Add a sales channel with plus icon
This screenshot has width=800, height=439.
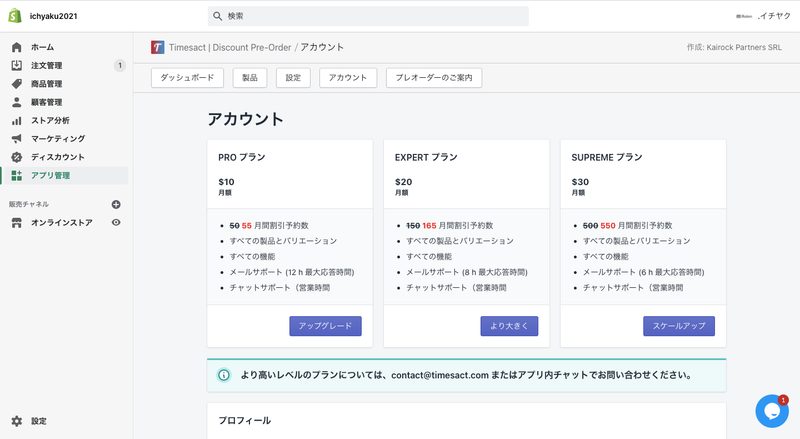116,204
